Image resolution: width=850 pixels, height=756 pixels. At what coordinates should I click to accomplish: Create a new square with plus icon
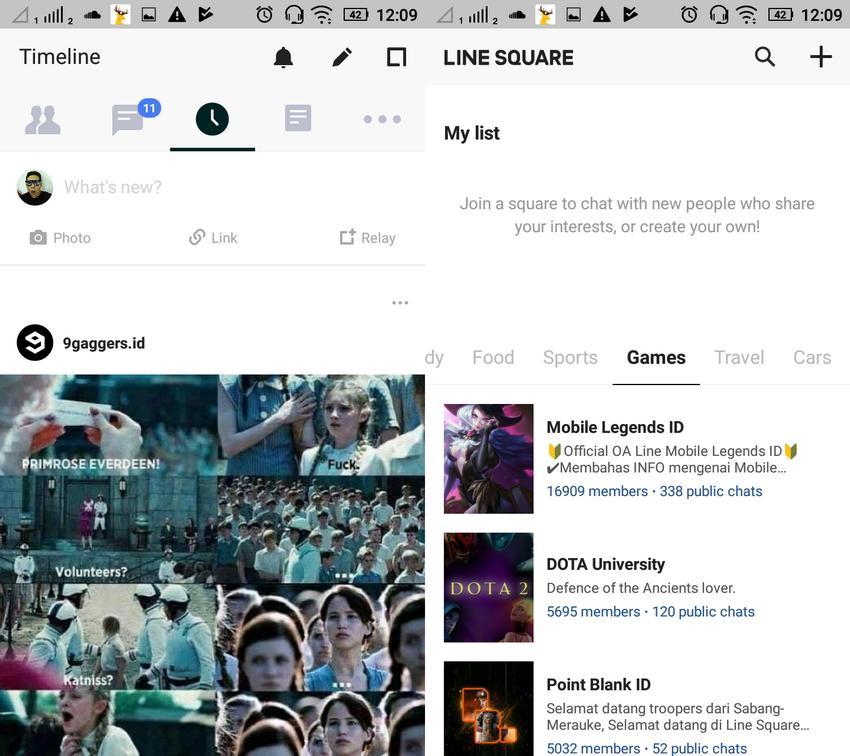[821, 56]
